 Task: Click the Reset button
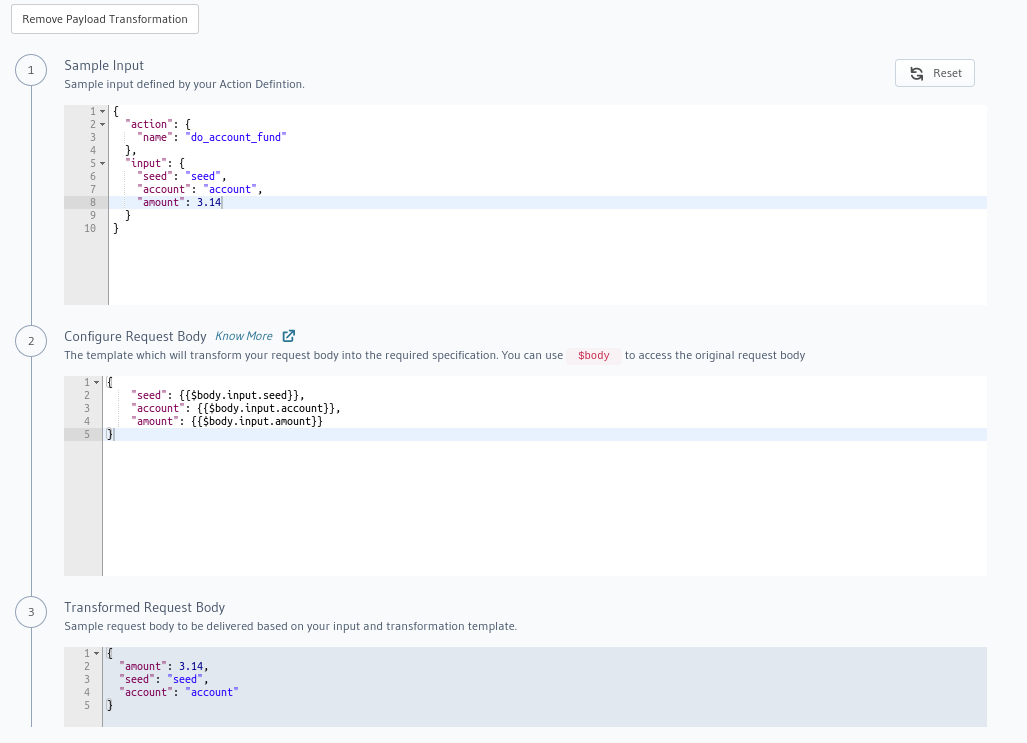934,72
